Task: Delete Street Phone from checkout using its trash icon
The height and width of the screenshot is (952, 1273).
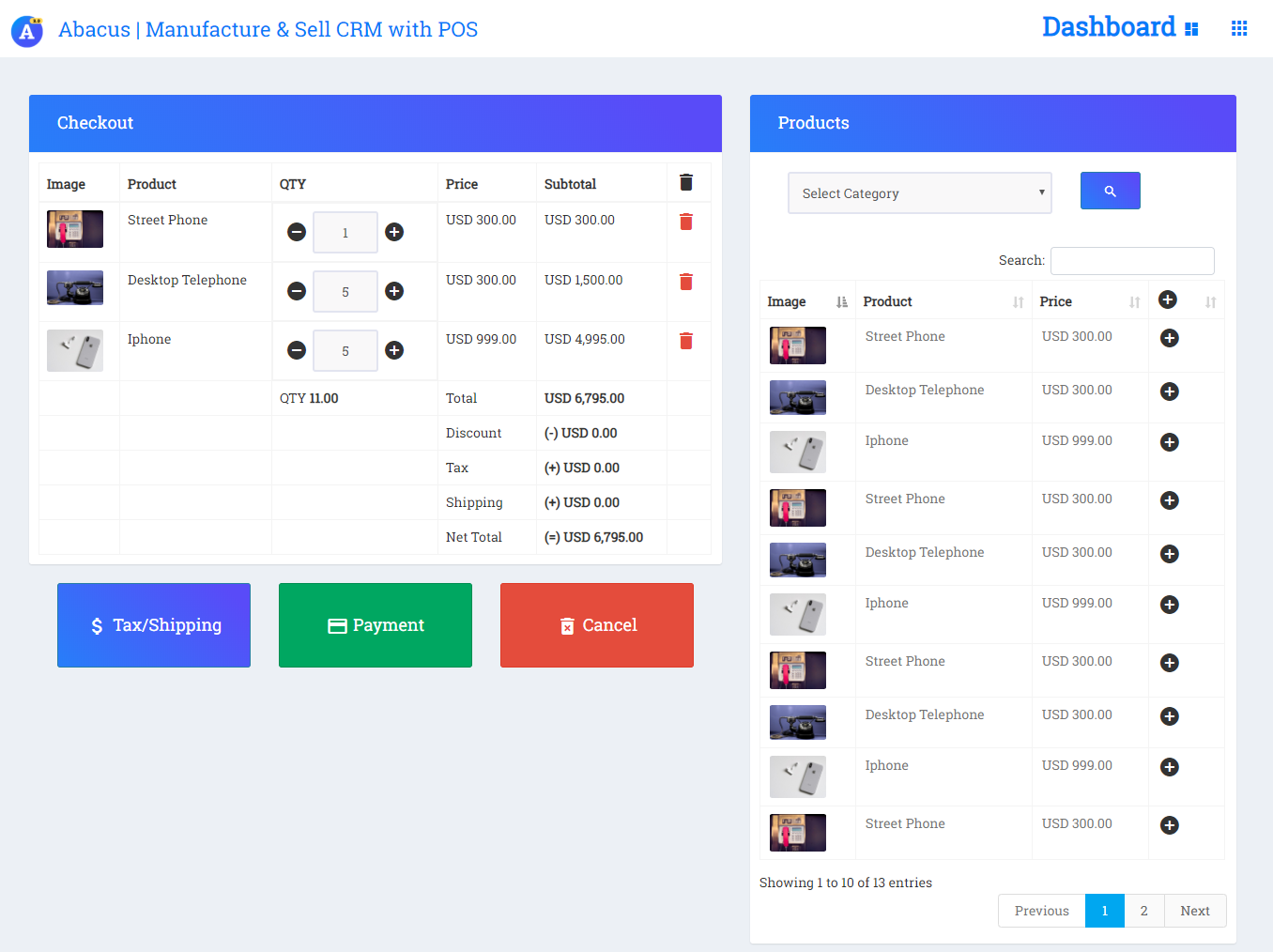Action: point(686,222)
